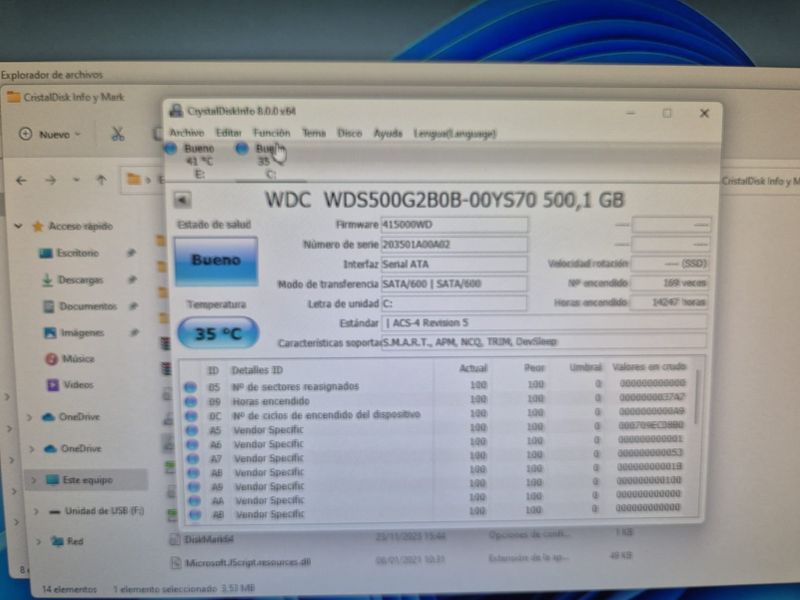The image size is (800, 600).
Task: Click status icon of AB Vendor Specific row
Action: tap(194, 515)
